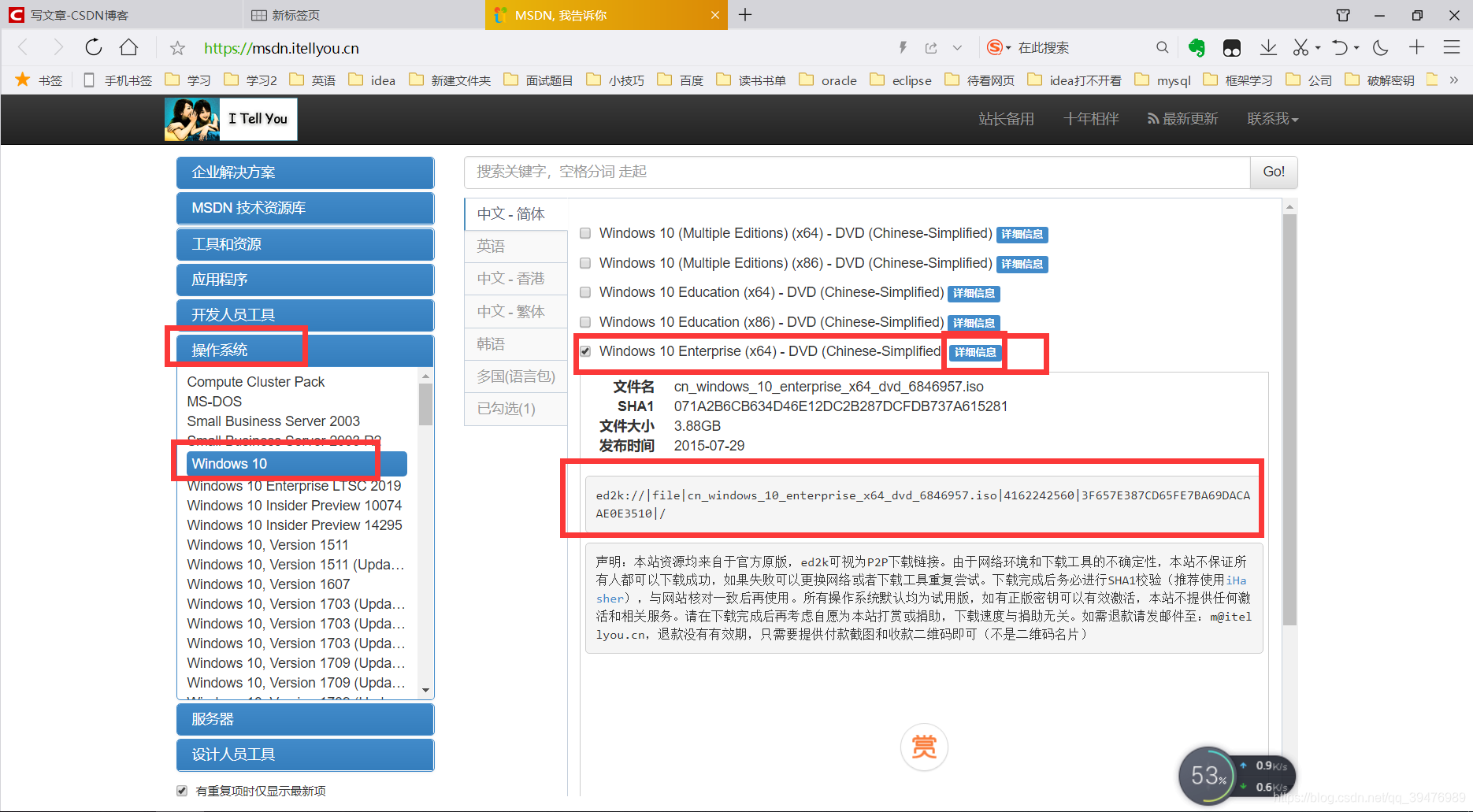Open the browser downloads icon

pos(1268,48)
